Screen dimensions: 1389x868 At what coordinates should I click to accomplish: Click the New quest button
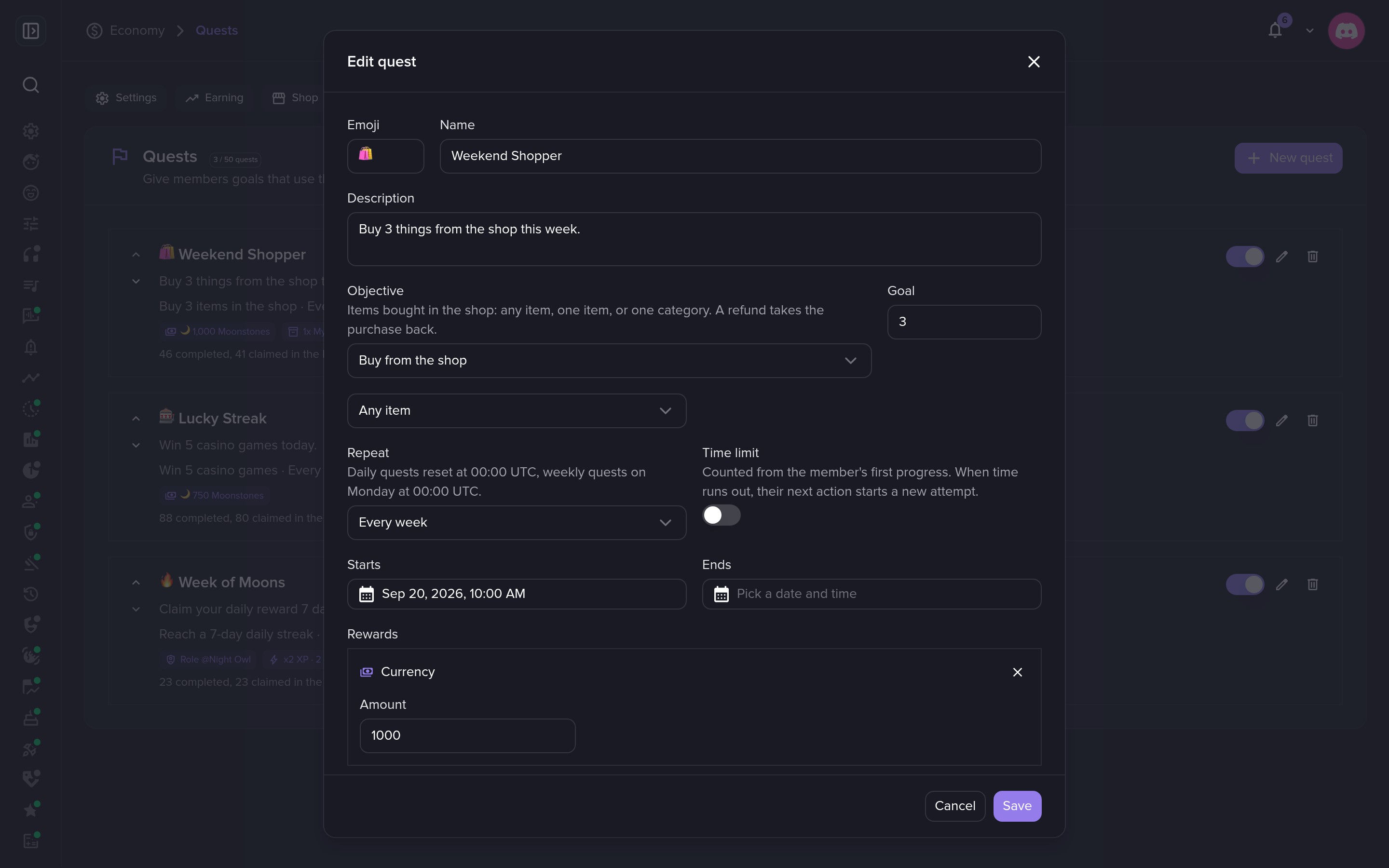(1288, 158)
